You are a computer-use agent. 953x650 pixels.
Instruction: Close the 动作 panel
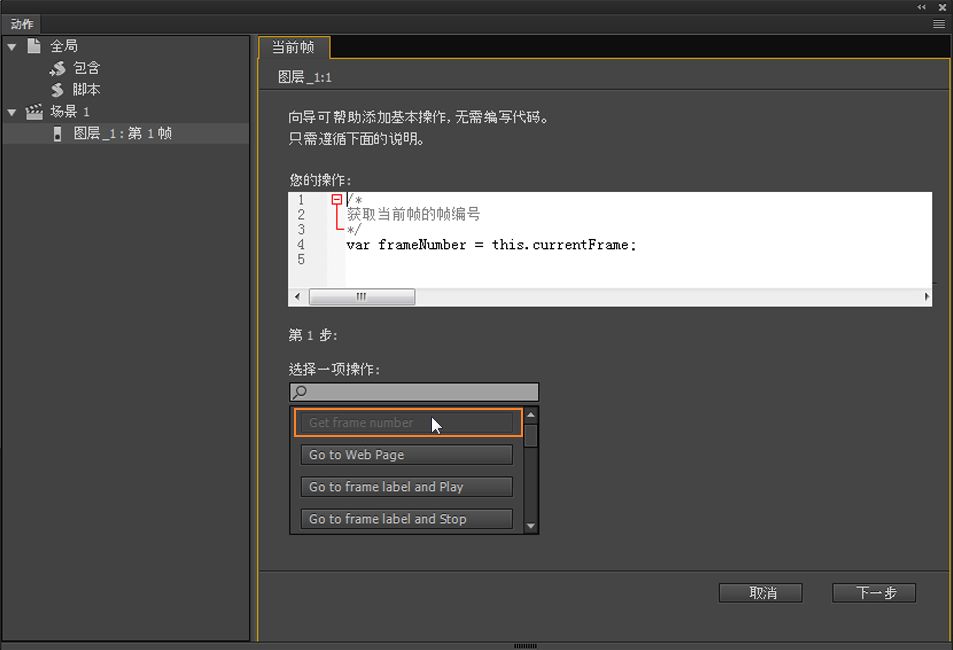point(942,7)
